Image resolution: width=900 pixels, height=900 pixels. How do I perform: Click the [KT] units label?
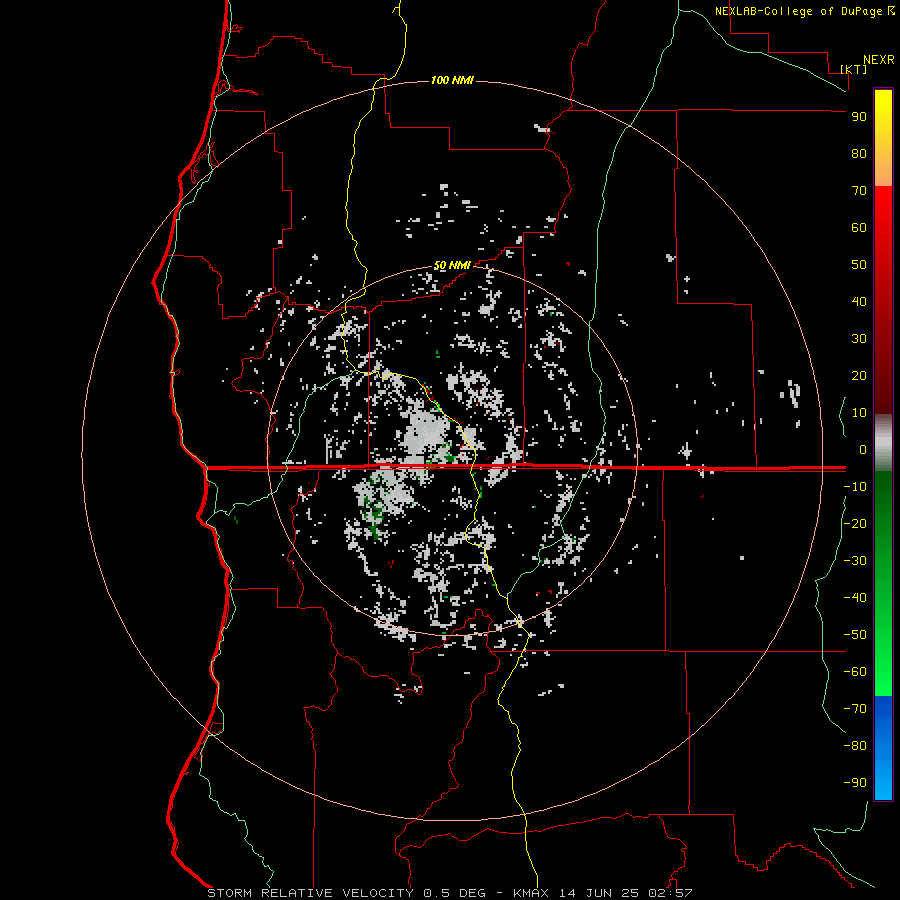click(x=854, y=69)
